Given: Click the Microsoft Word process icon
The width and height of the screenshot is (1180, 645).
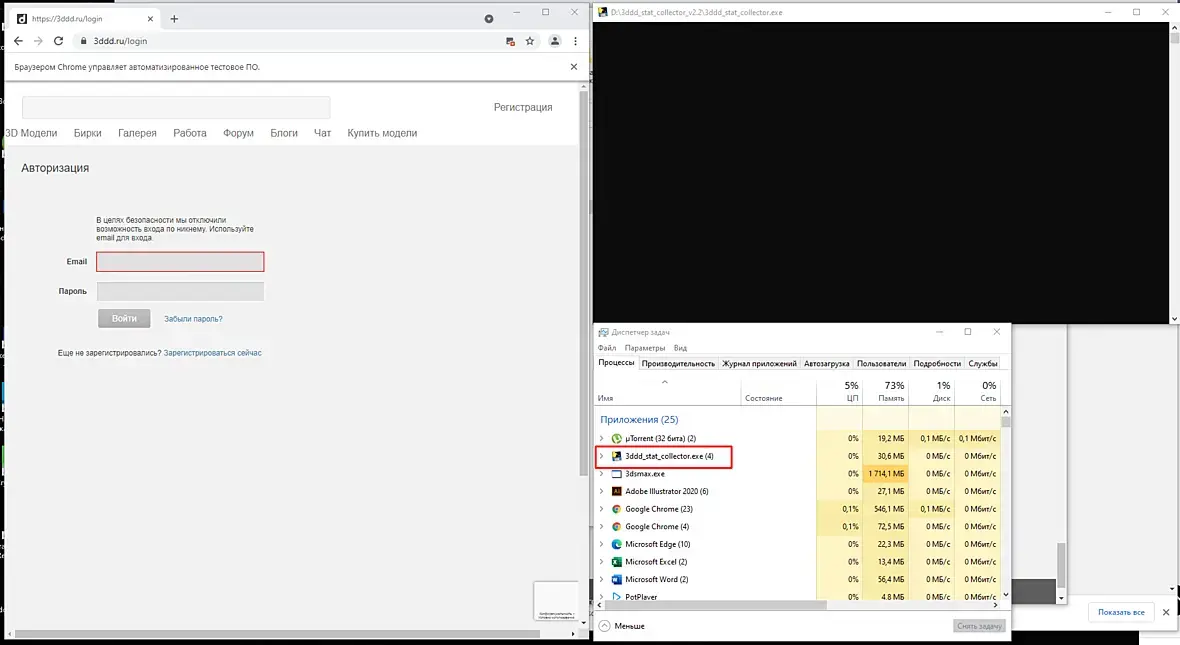Looking at the screenshot, I should (x=616, y=580).
